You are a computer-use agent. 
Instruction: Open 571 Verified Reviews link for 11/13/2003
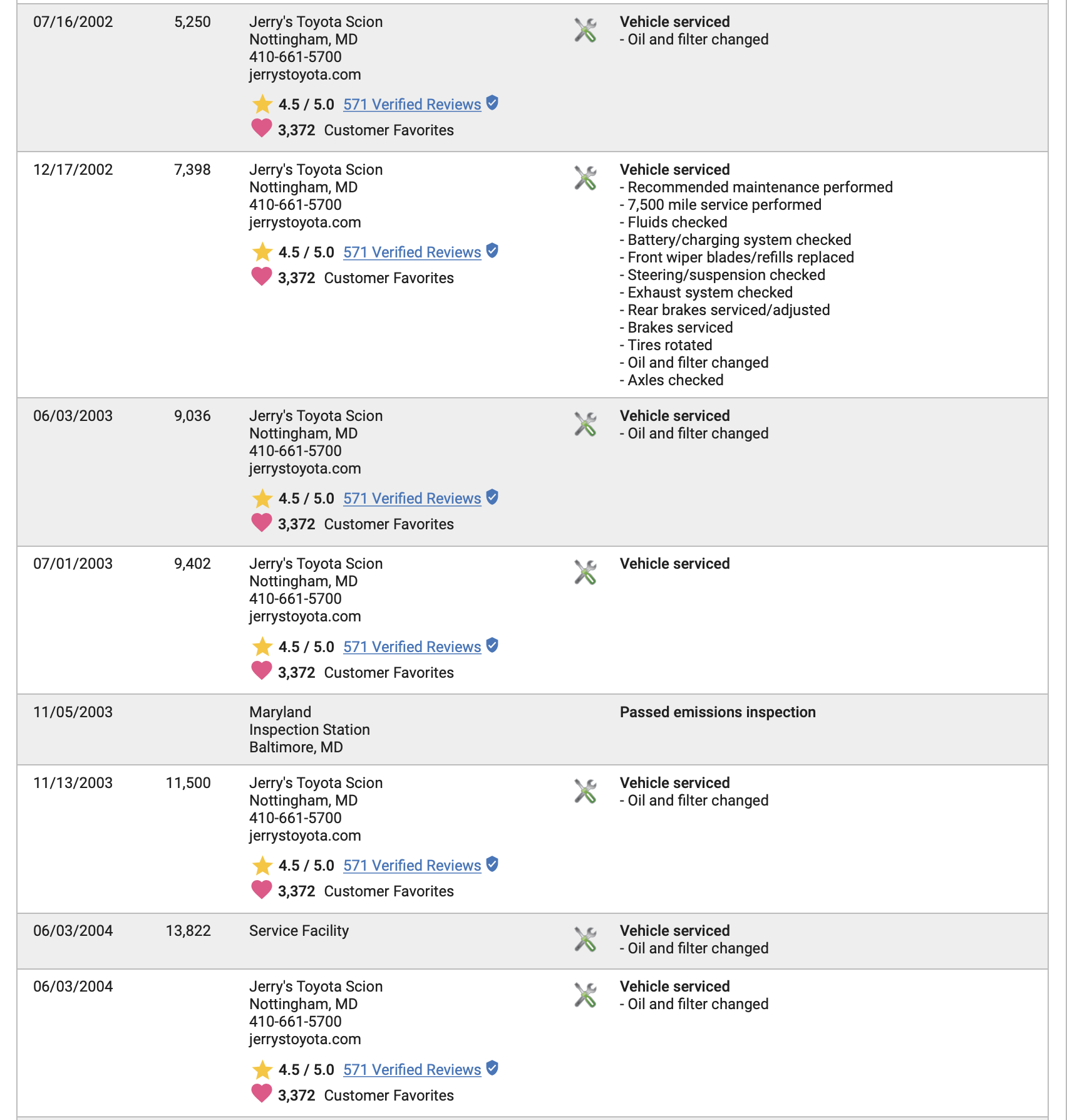pos(412,866)
